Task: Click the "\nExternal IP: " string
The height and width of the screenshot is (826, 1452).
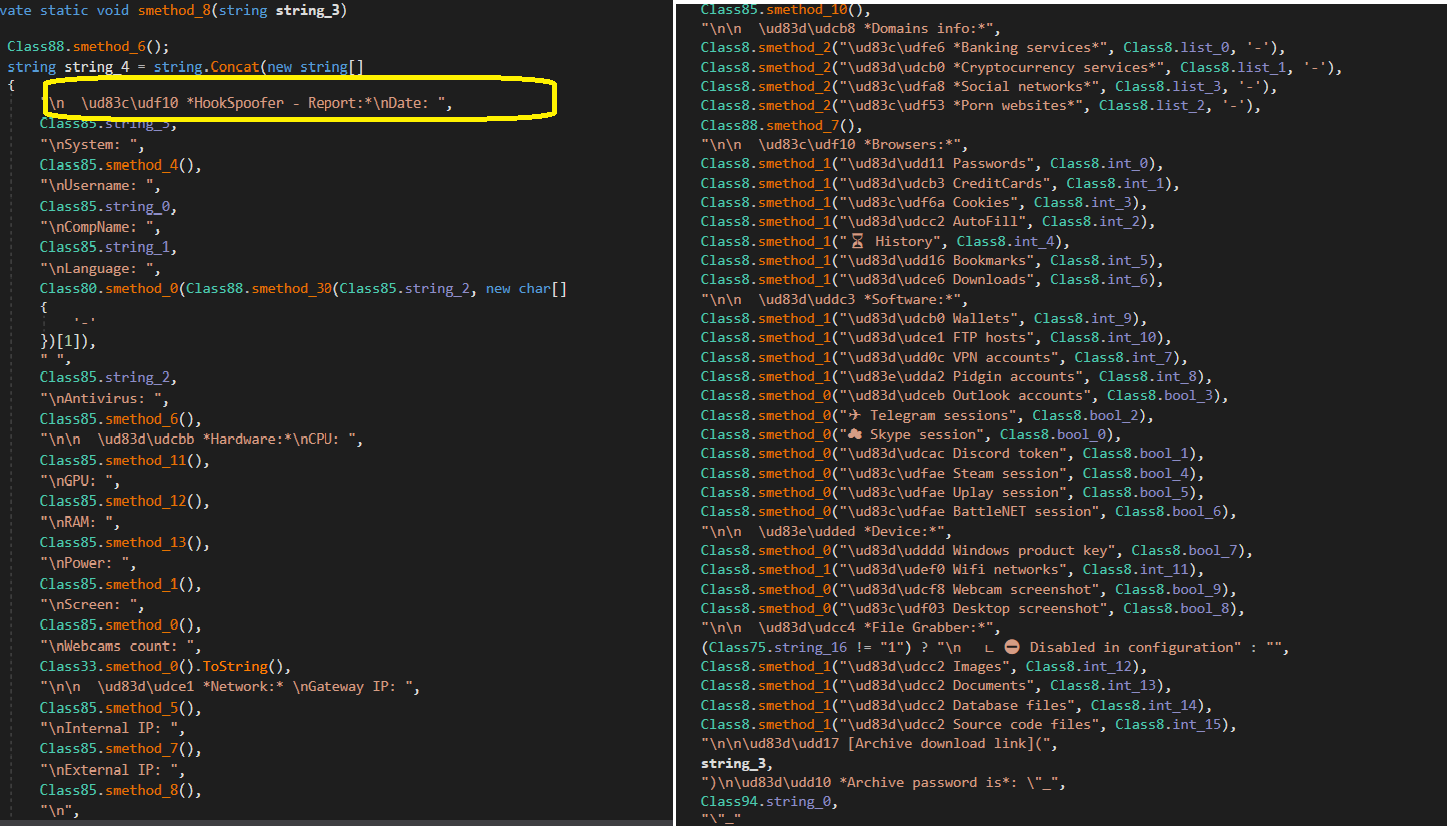Action: (112, 770)
